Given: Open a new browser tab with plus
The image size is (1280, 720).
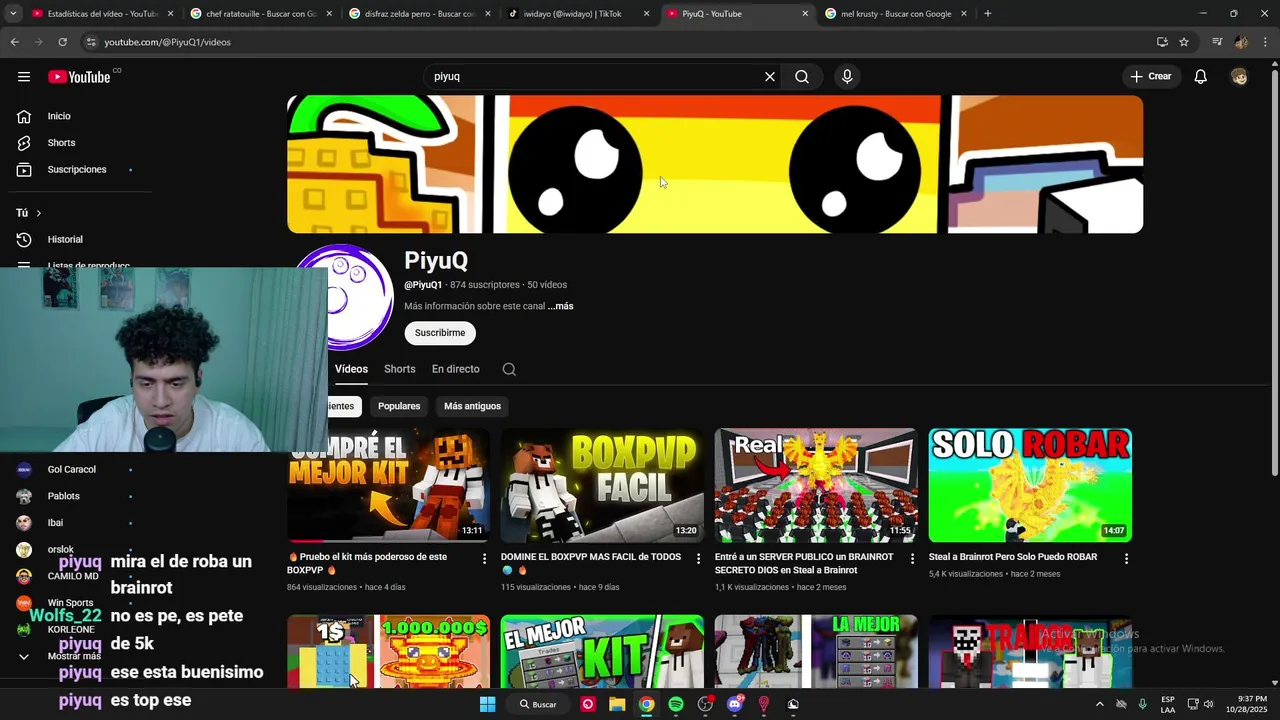Looking at the screenshot, I should point(988,14).
